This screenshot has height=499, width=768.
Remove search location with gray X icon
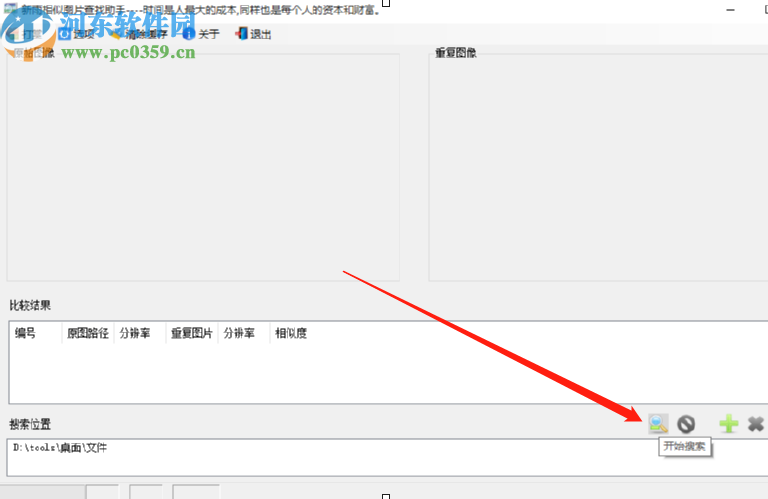756,424
